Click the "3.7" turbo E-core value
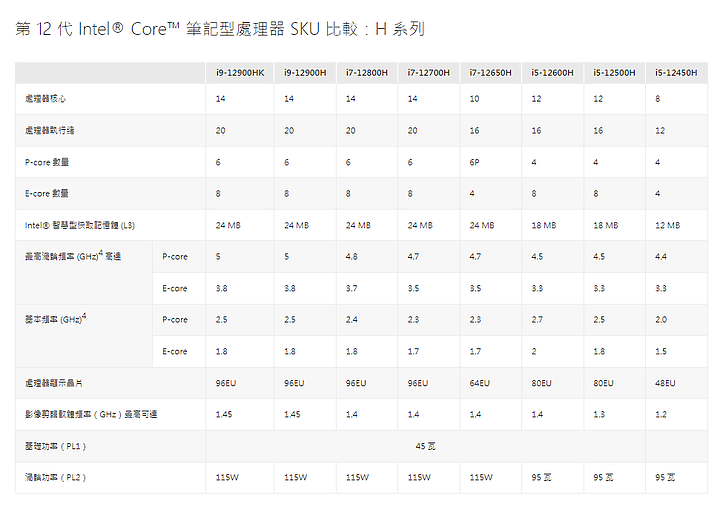 351,288
